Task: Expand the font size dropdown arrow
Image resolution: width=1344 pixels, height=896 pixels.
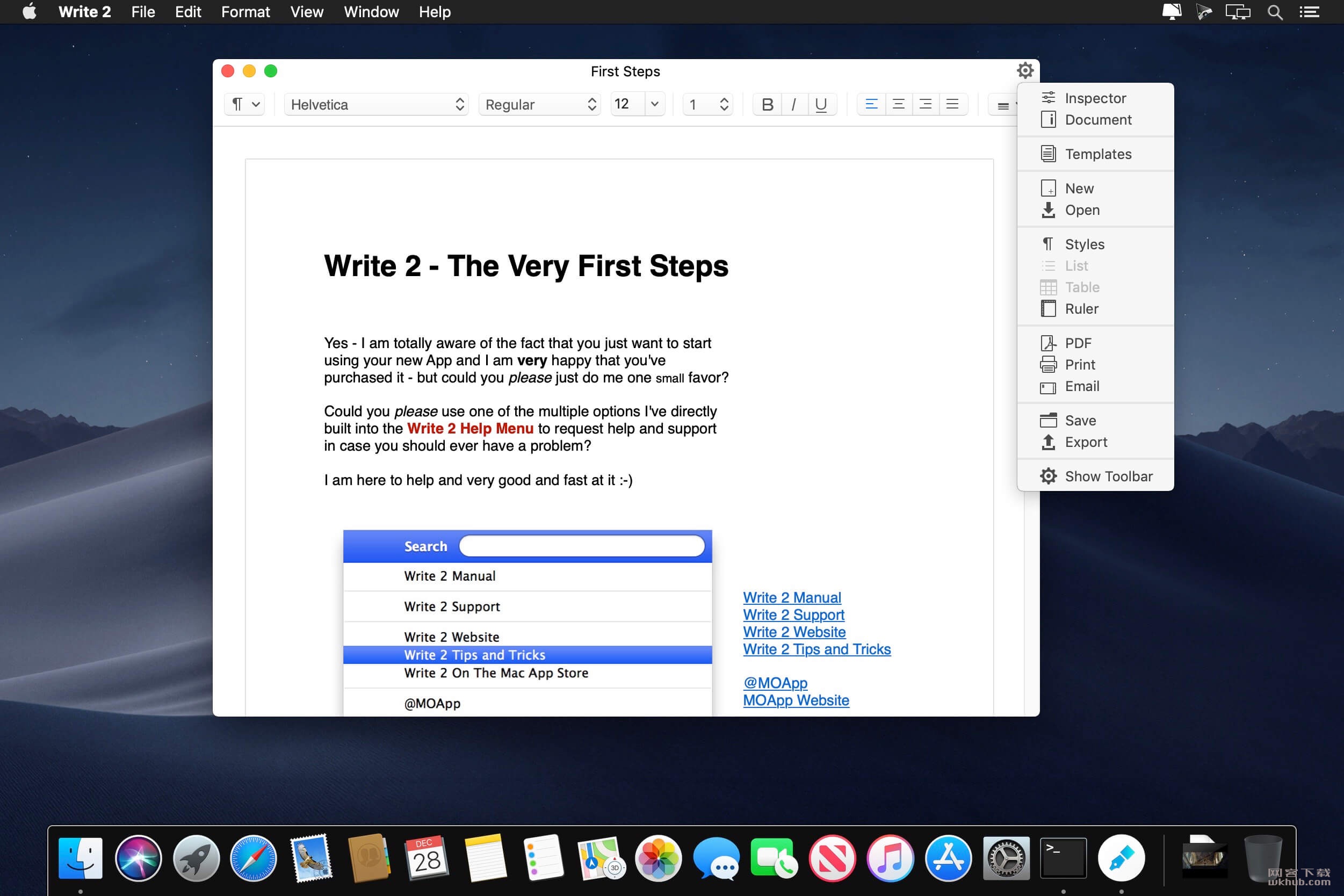Action: pos(655,104)
